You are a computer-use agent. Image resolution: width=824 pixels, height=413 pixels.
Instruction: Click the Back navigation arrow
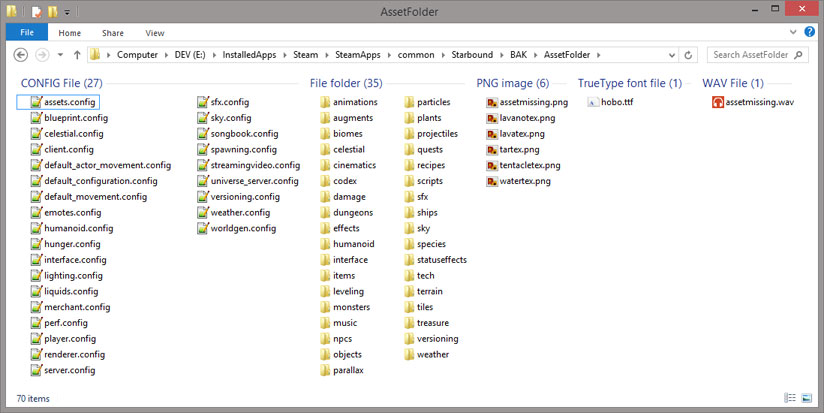(20, 55)
